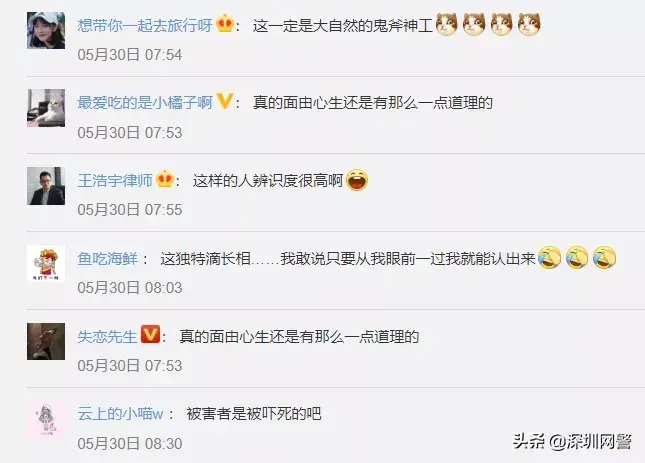
Task: Click the timestamp 05月30日 08:30
Action: [x=130, y=444]
